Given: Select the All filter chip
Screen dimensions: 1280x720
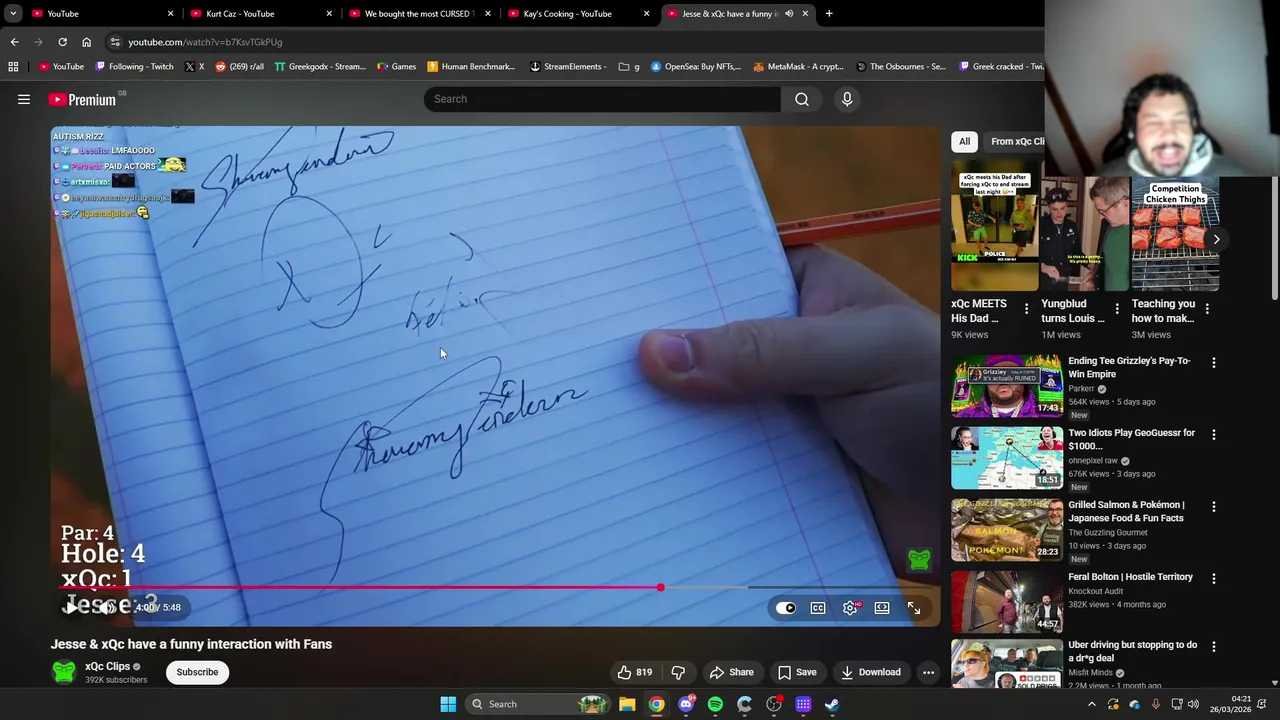Looking at the screenshot, I should point(964,141).
